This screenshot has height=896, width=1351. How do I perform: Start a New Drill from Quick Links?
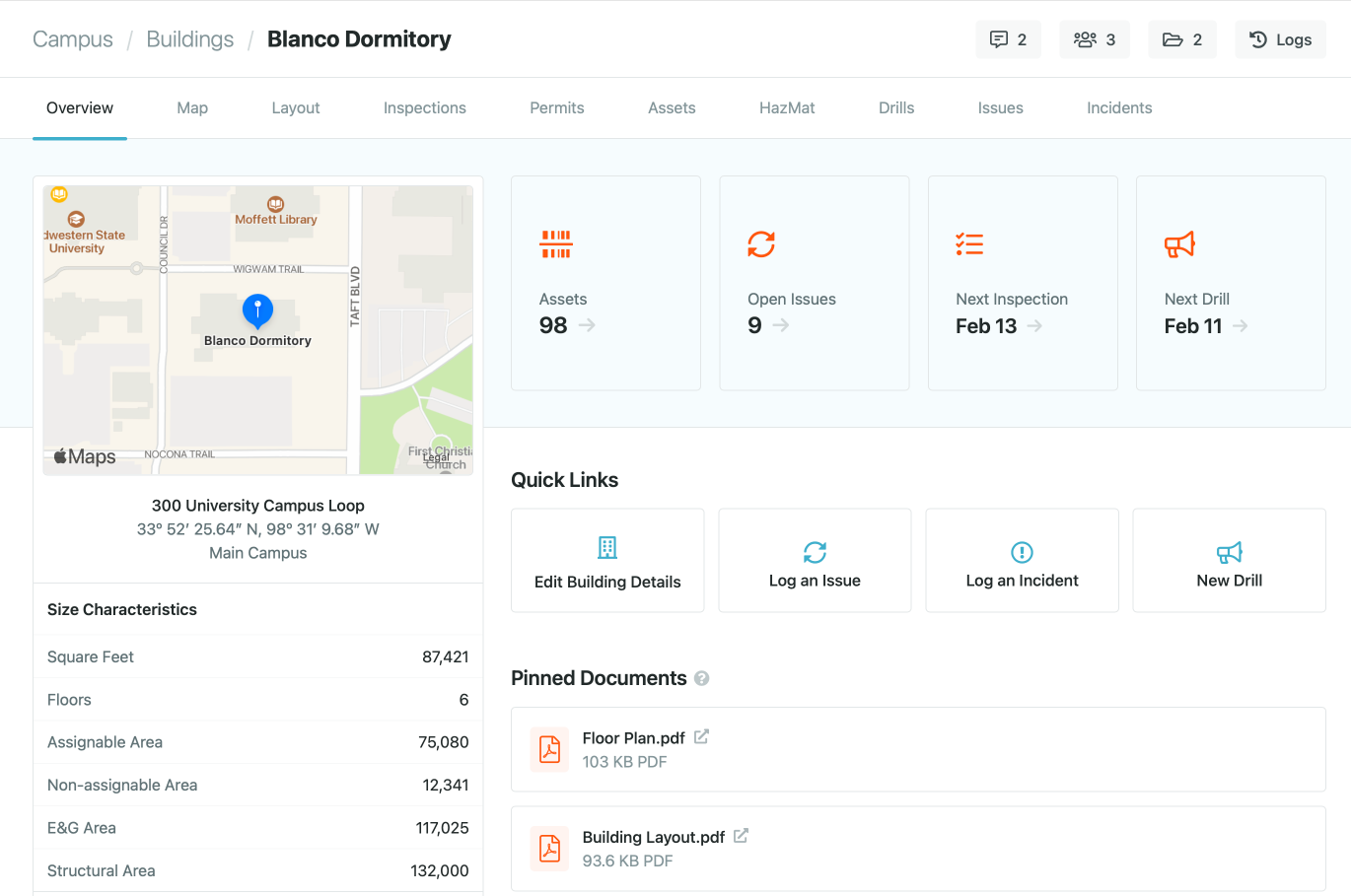coord(1229,561)
